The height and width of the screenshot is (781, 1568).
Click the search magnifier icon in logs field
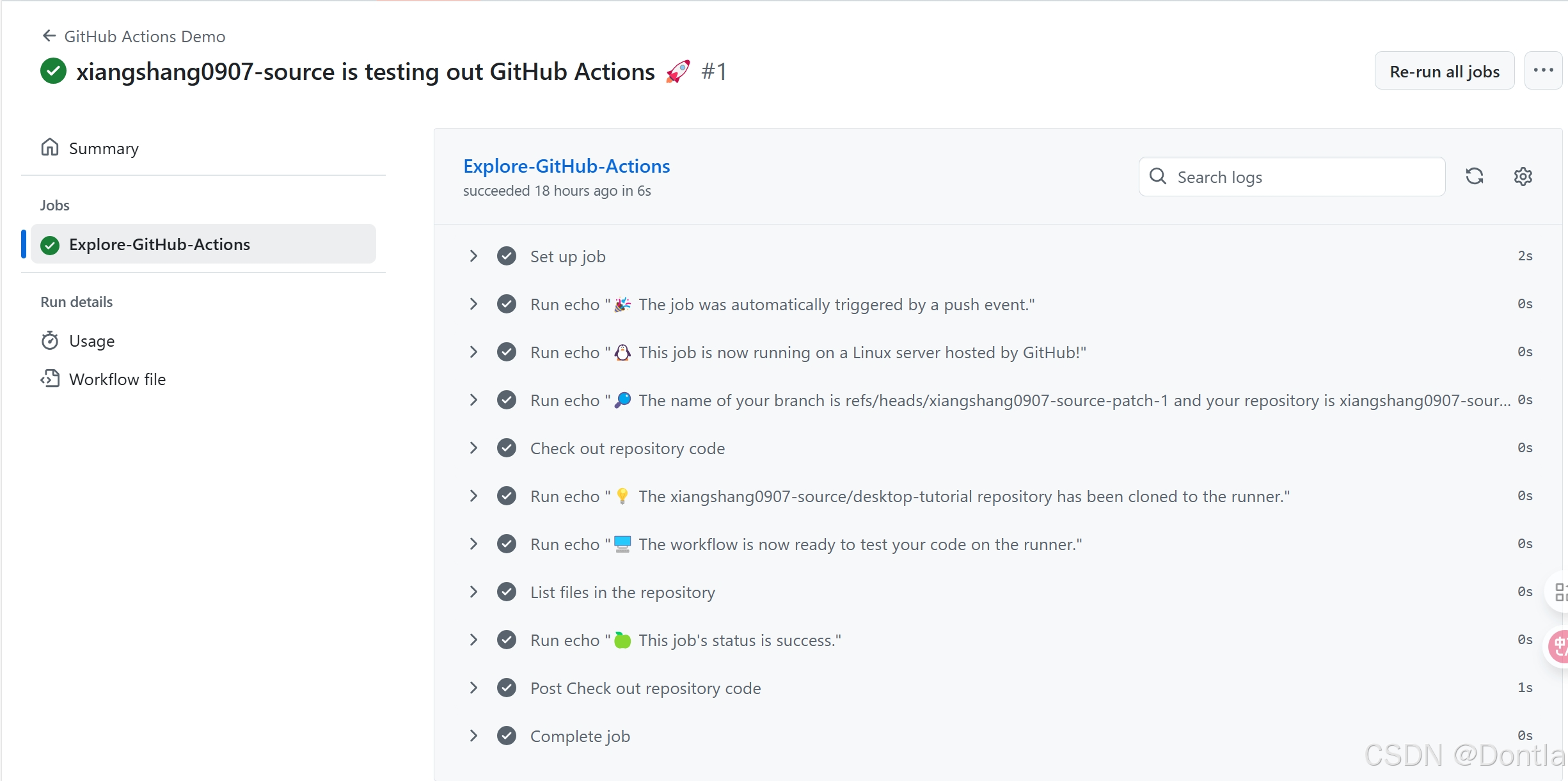[x=1158, y=176]
